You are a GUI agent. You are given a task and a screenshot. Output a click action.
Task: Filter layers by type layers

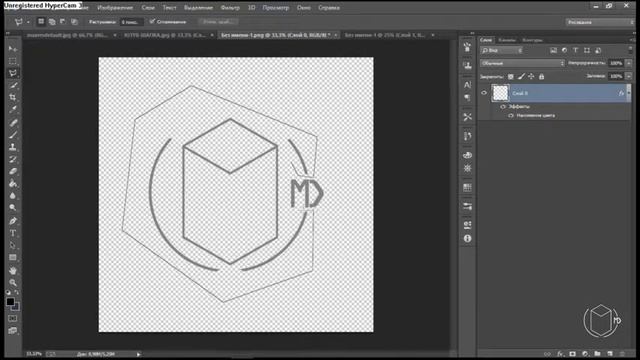coord(576,51)
